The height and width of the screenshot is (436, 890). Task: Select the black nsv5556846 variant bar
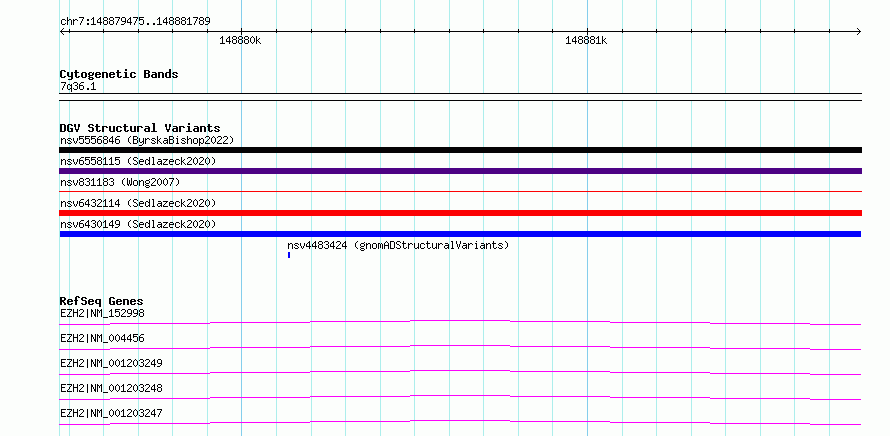pos(460,150)
